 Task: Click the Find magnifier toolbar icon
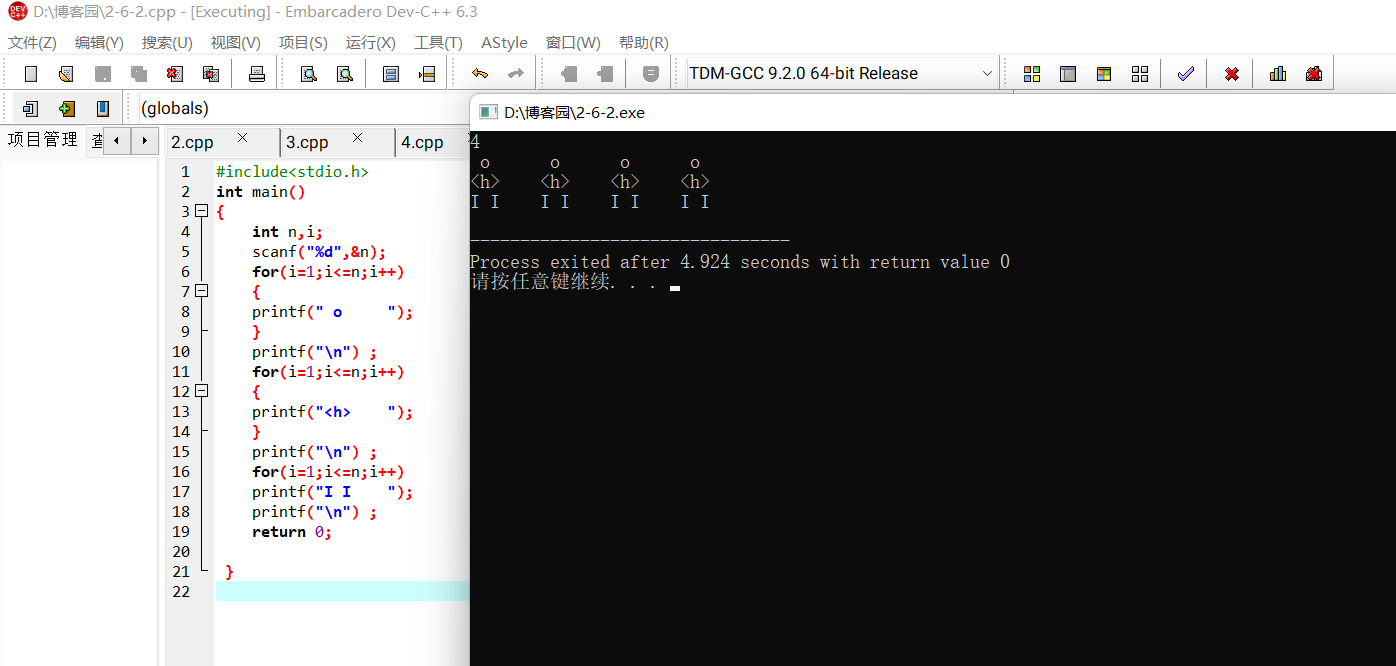tap(309, 74)
